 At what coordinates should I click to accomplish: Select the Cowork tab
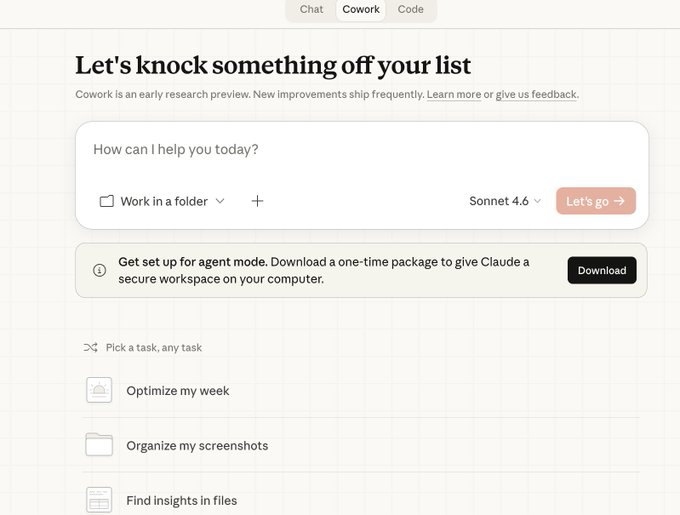361,10
